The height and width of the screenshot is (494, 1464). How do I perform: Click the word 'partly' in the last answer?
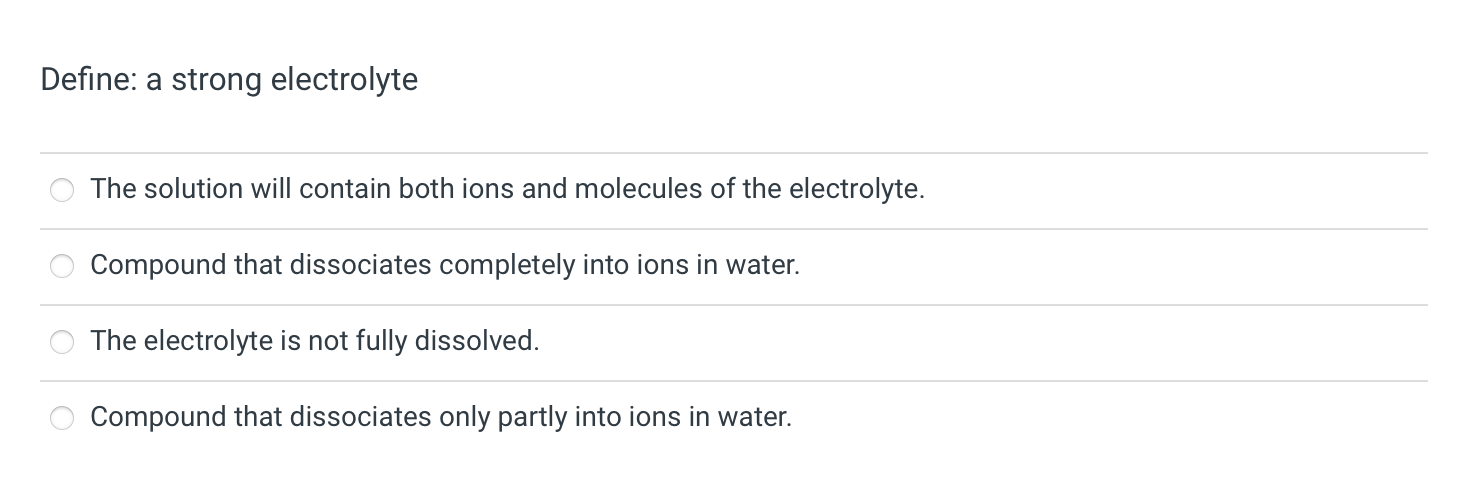click(x=531, y=417)
